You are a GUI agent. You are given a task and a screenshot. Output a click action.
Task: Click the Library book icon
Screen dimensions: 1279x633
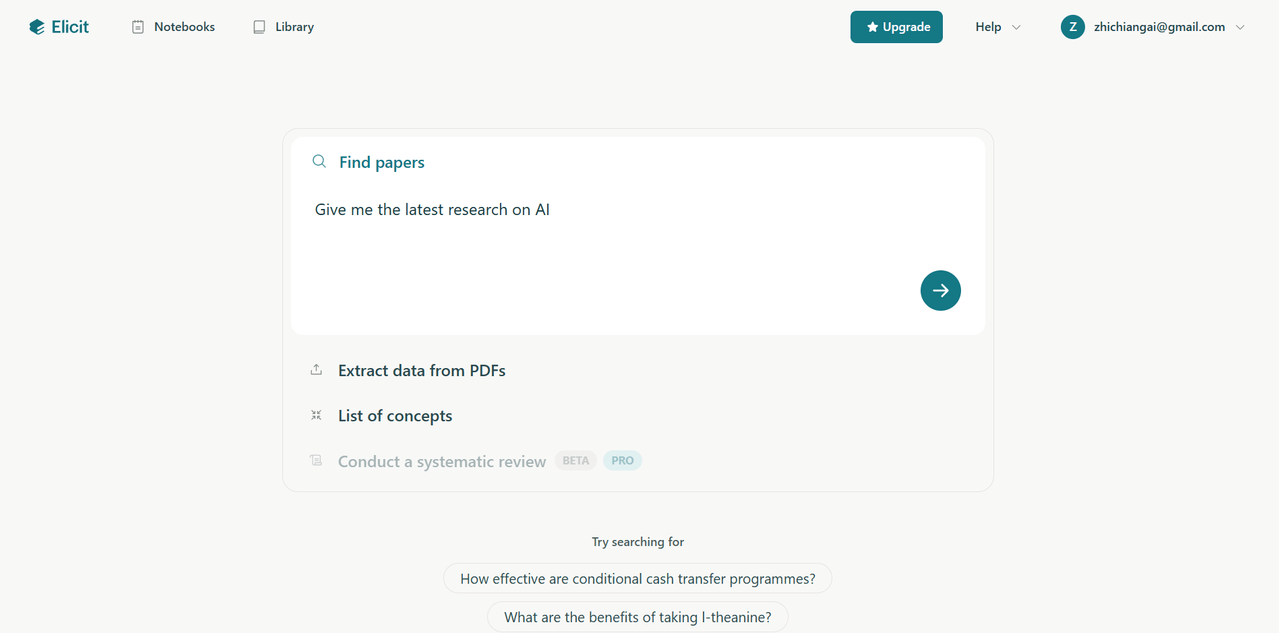coord(259,27)
